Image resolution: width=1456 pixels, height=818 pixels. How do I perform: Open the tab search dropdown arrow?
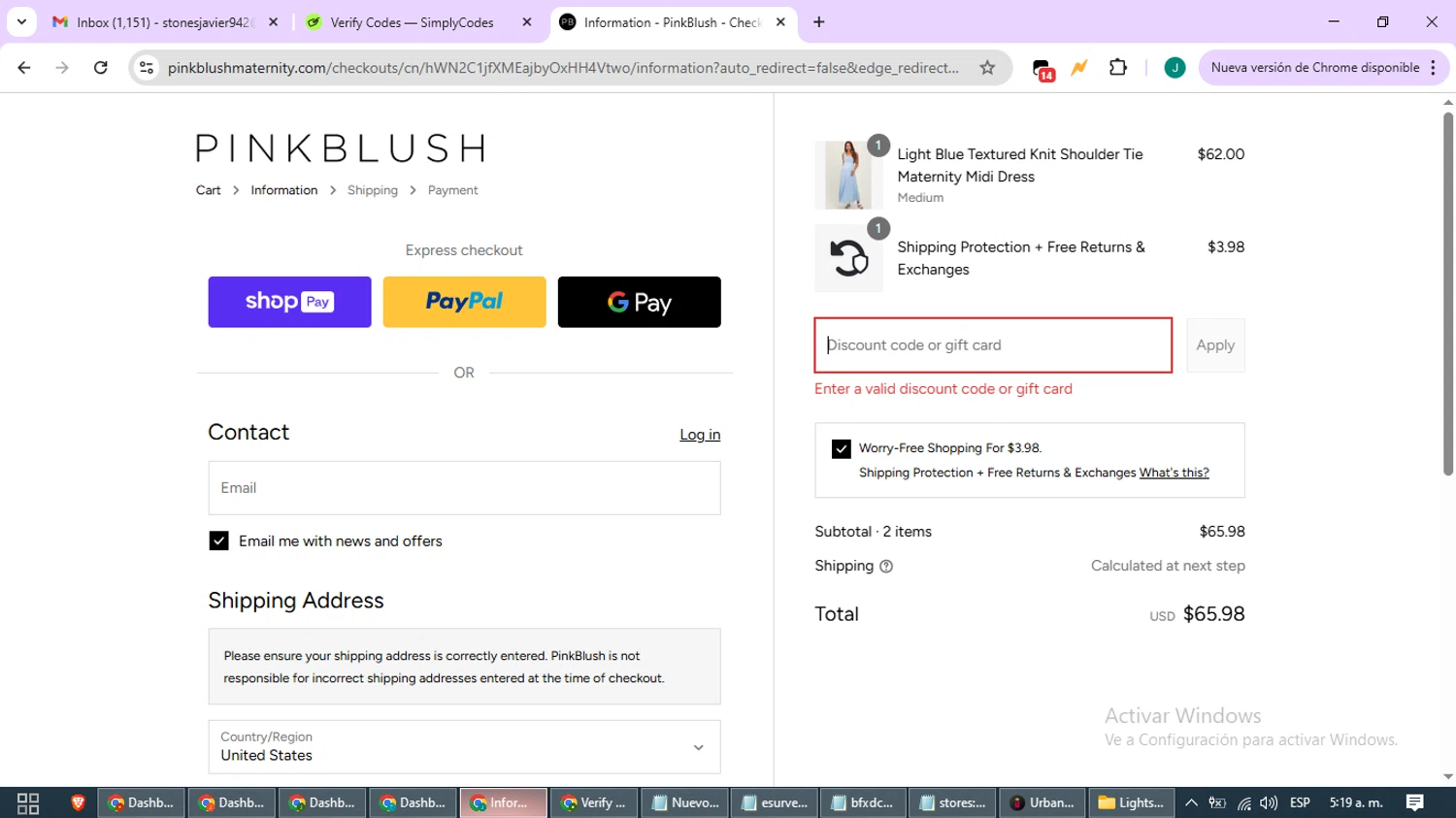tap(21, 21)
